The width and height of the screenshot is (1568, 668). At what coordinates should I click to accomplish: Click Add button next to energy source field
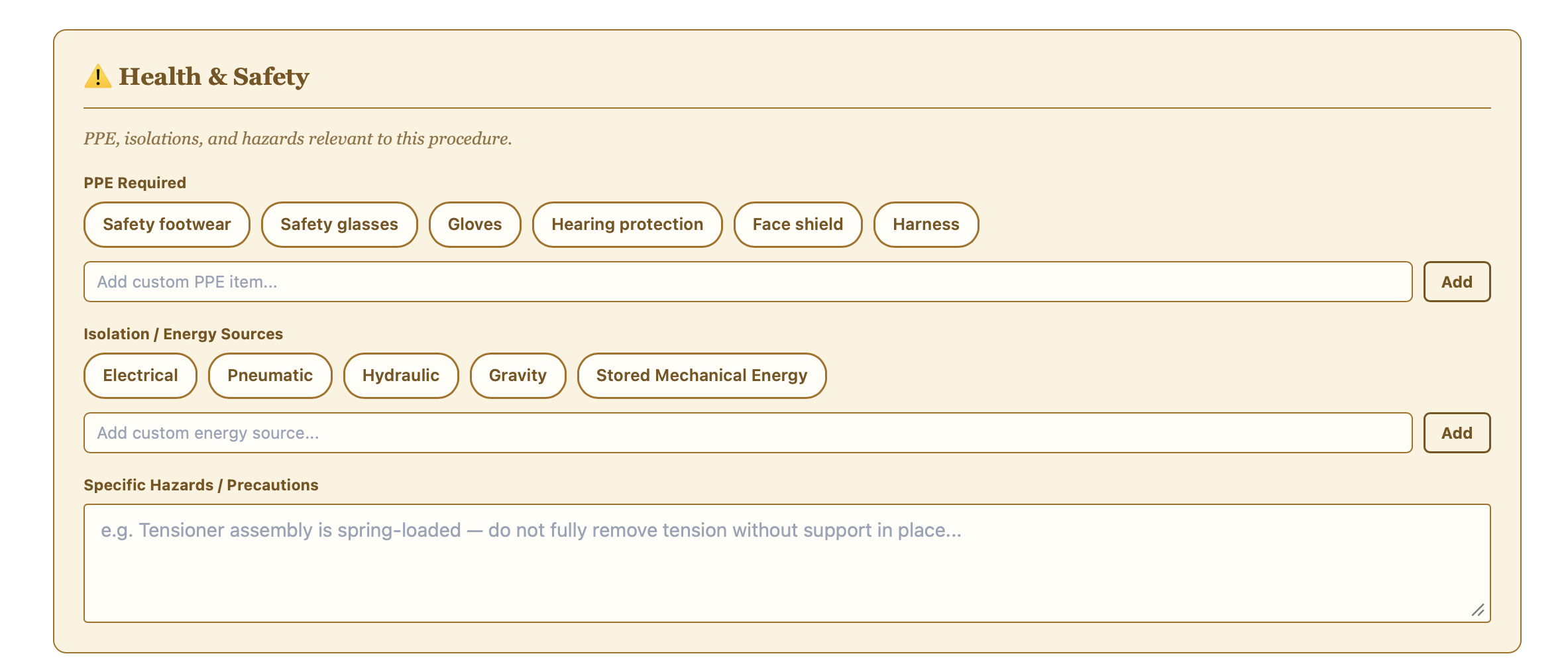[x=1457, y=433]
